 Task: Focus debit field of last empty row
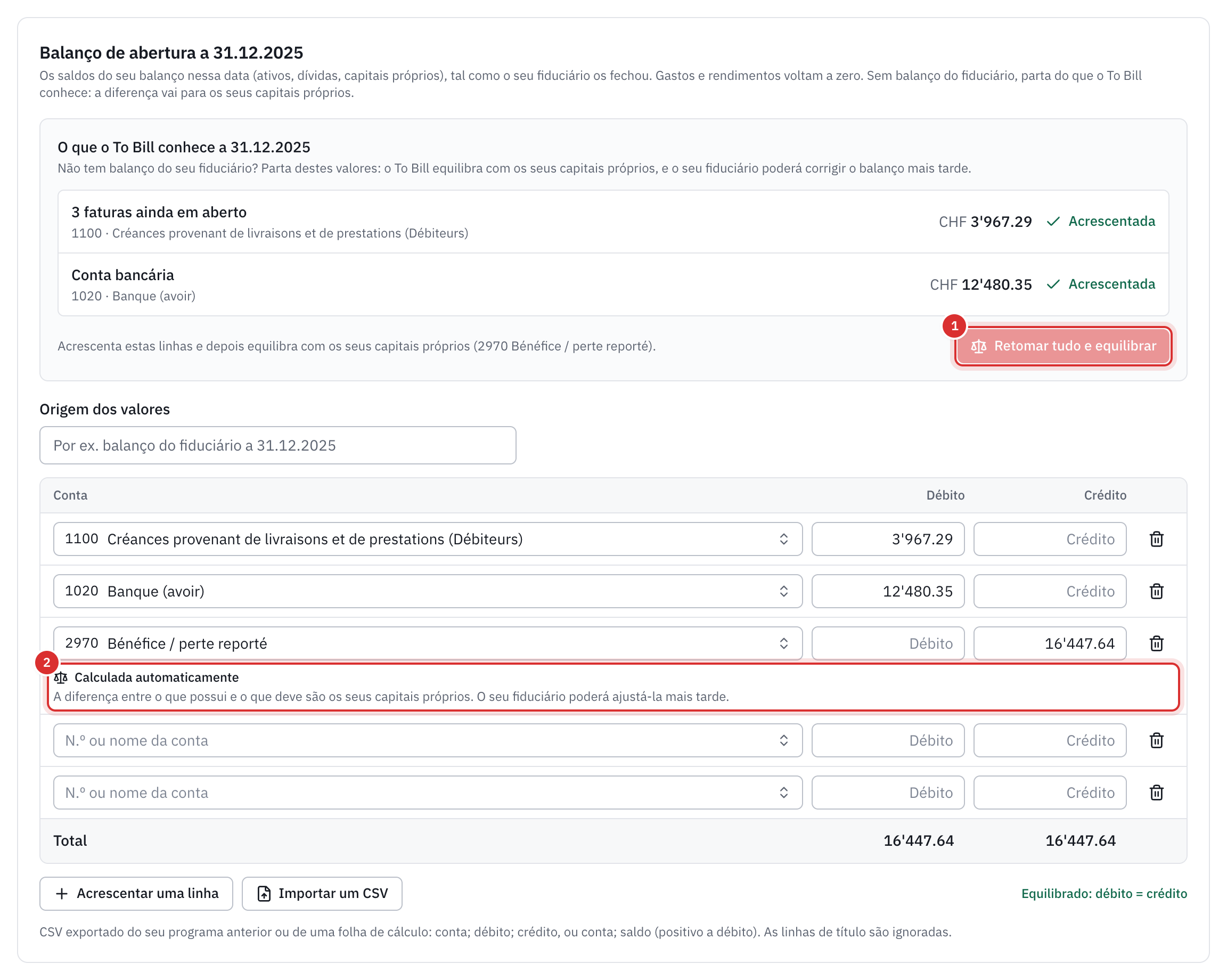pos(888,793)
